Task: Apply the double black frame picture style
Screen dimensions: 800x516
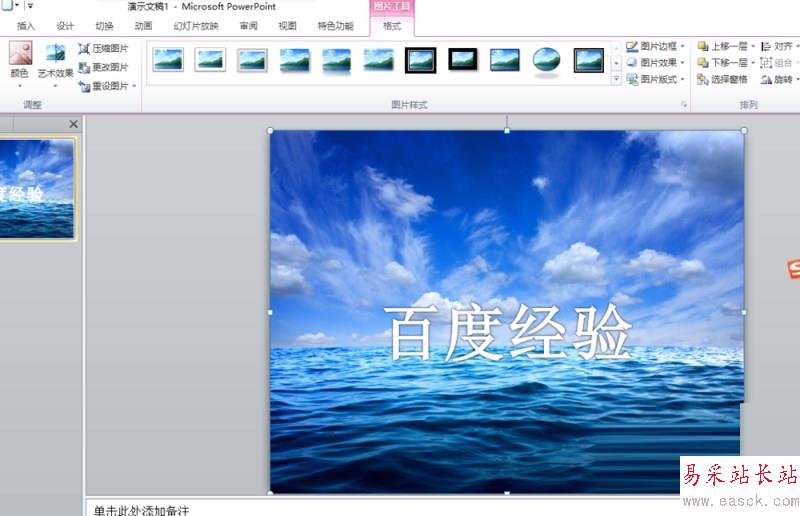Action: click(420, 60)
